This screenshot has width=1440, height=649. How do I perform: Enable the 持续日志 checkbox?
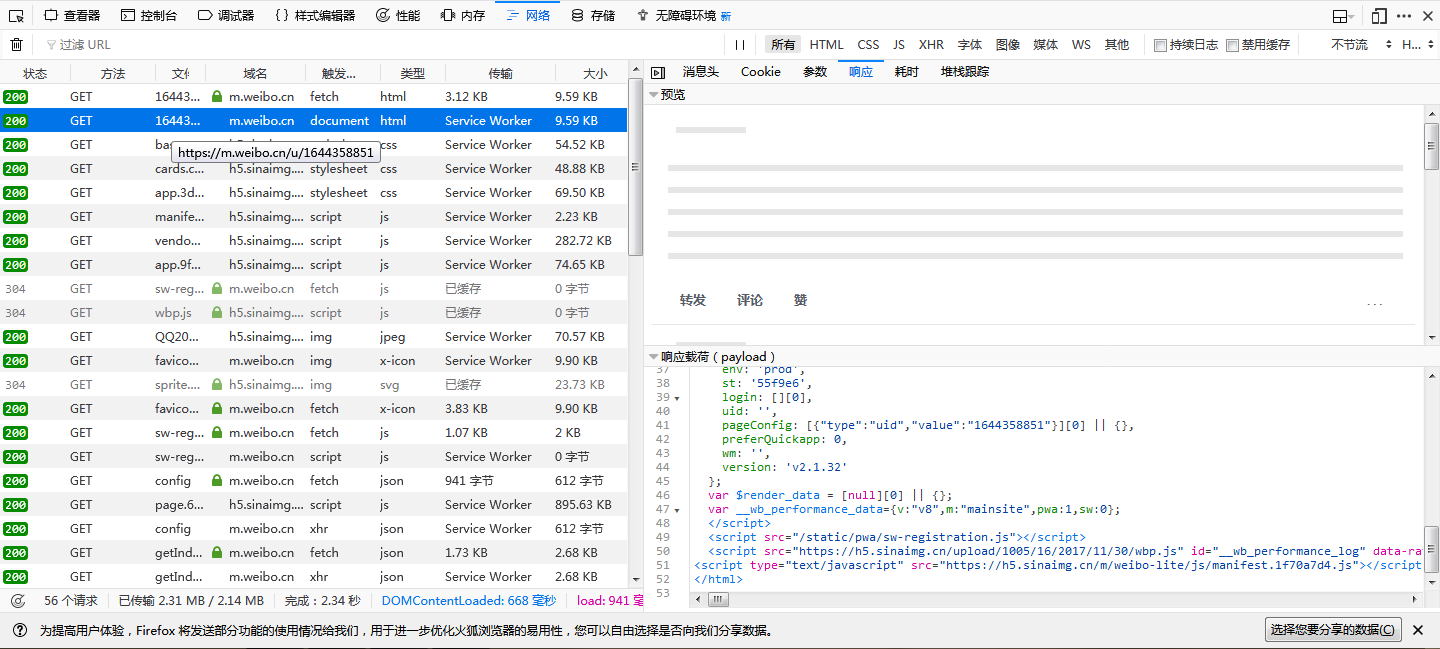click(x=1160, y=45)
